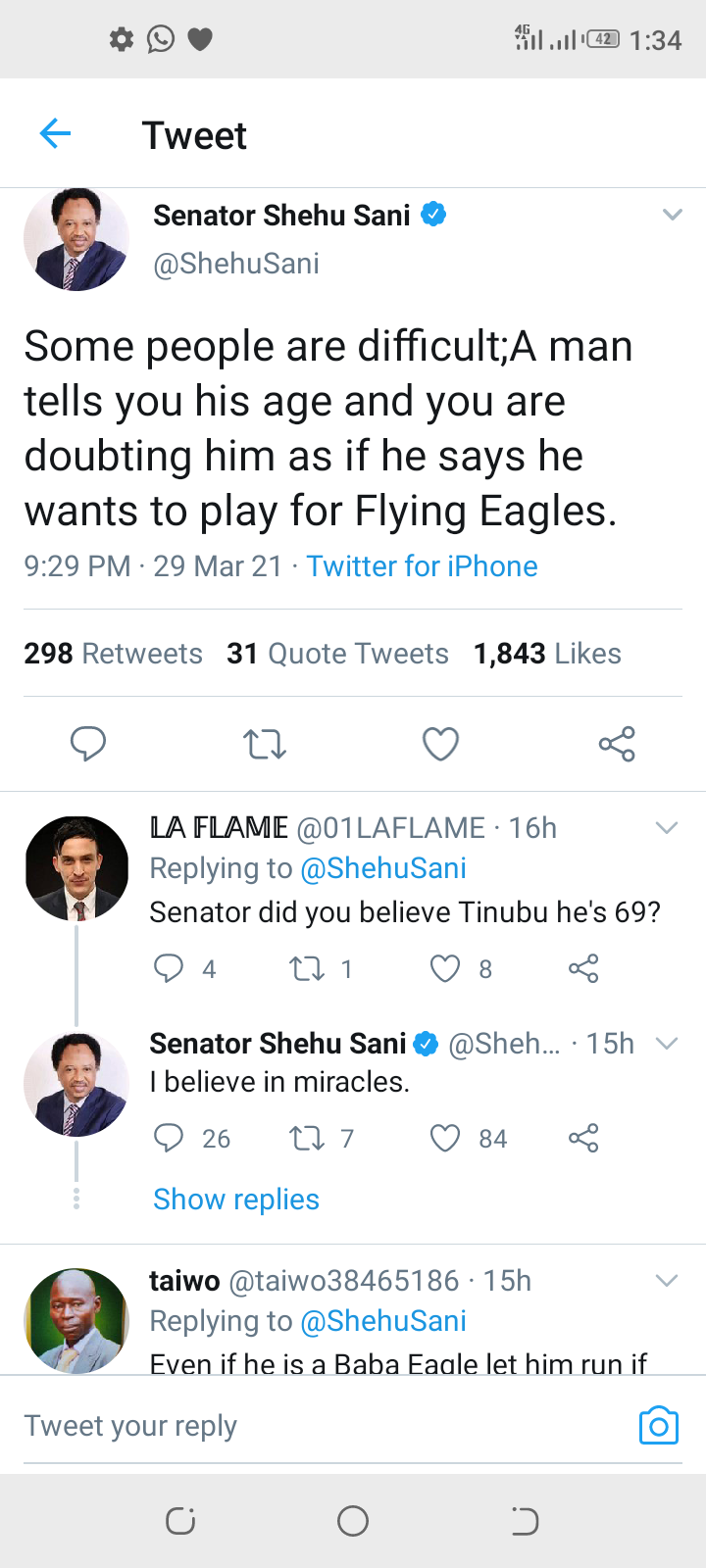Share the main tweet

pos(617,745)
